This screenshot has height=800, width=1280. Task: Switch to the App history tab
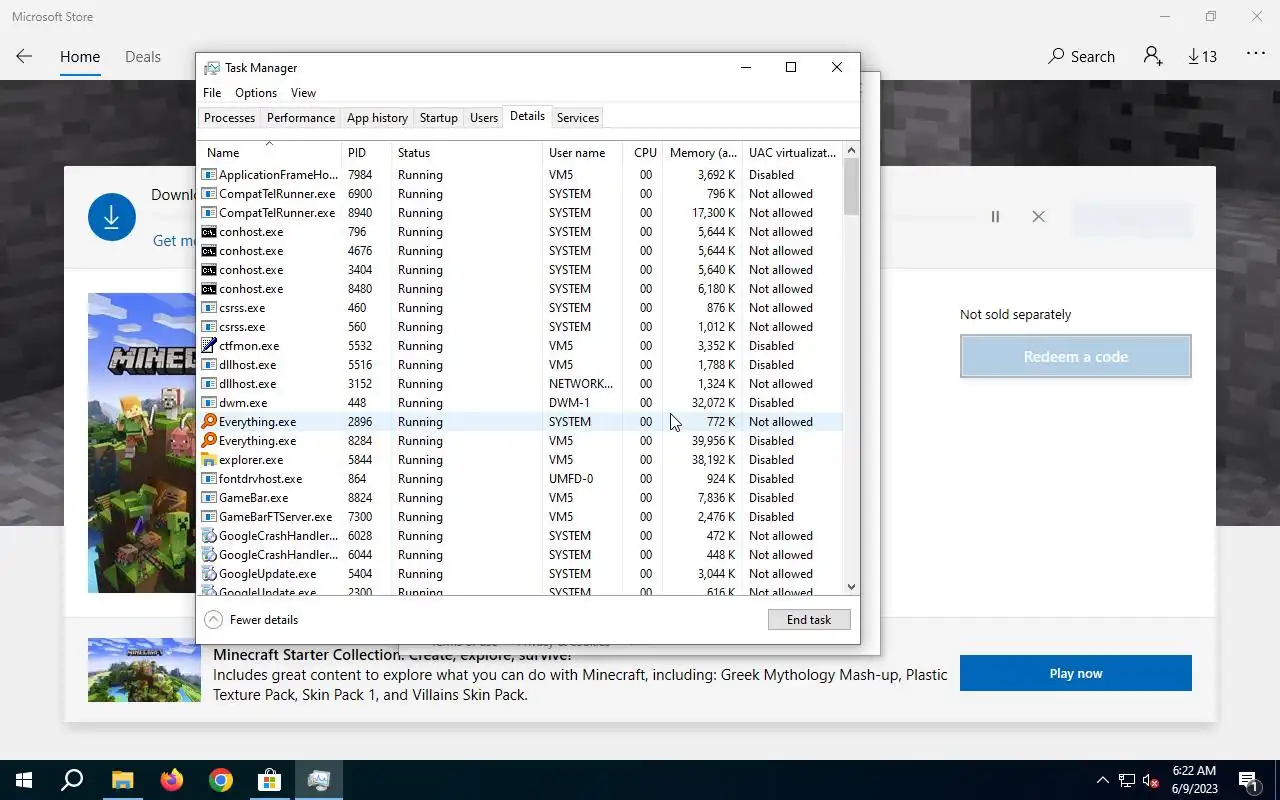coord(377,118)
